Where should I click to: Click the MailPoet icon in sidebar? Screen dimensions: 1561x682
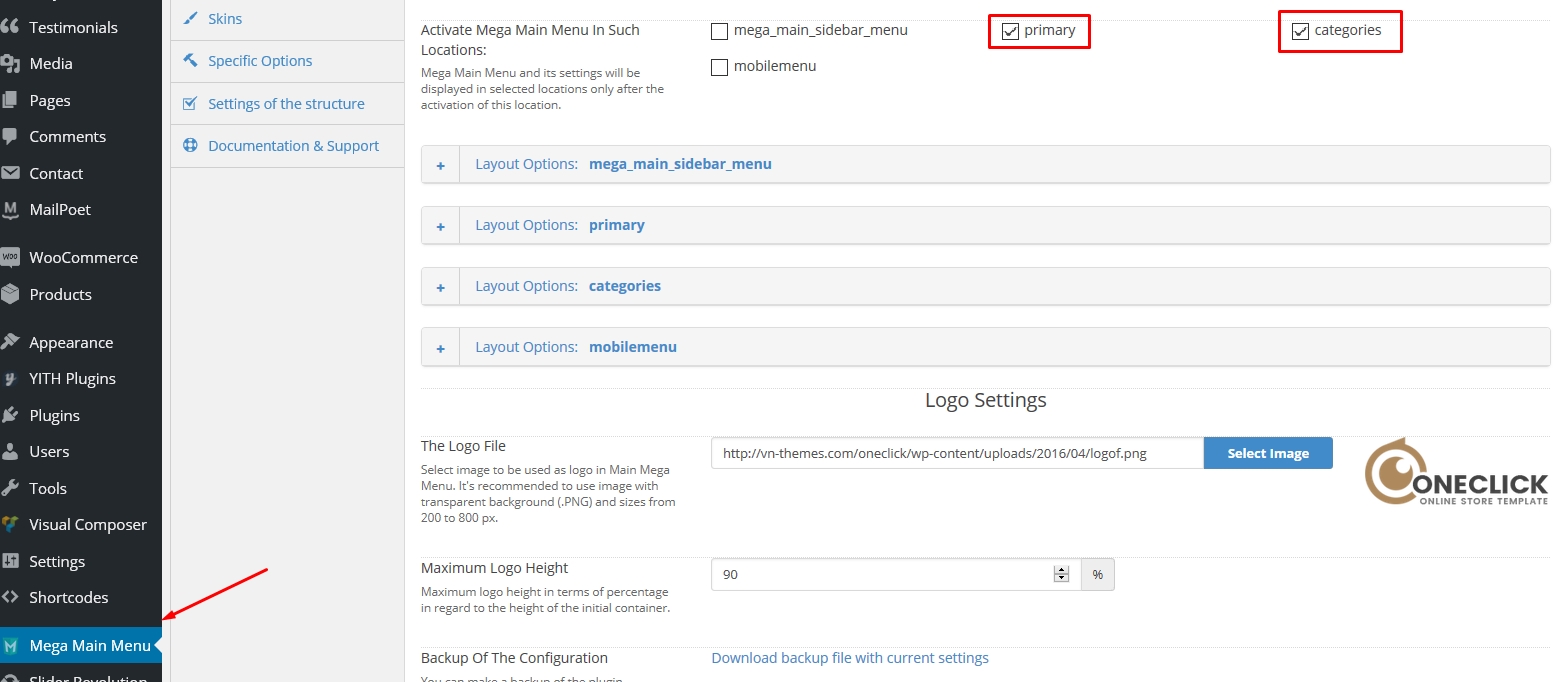coord(10,210)
